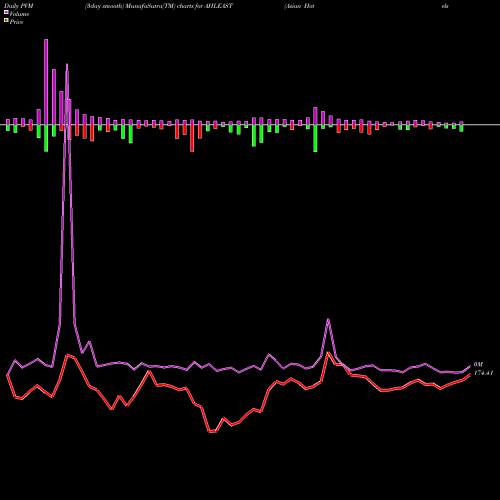Select the 'Price' legend label
This screenshot has width=500, height=500.
click(16, 22)
